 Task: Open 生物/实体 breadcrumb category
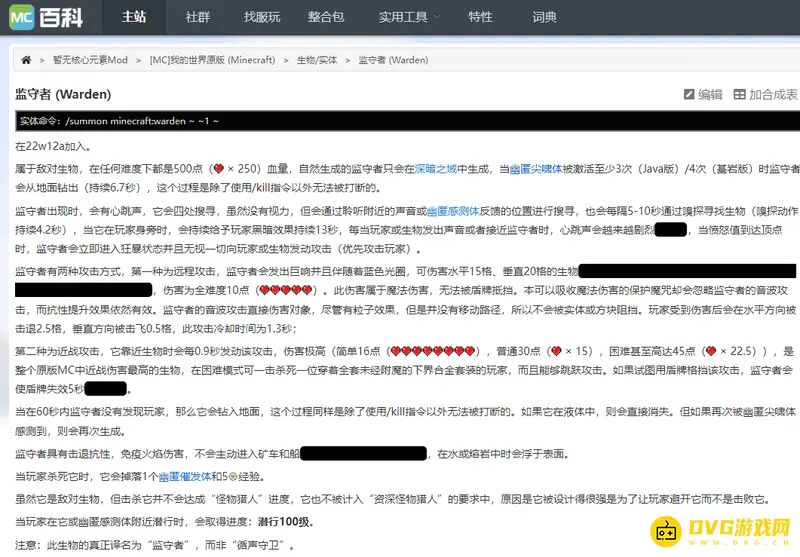pos(317,60)
